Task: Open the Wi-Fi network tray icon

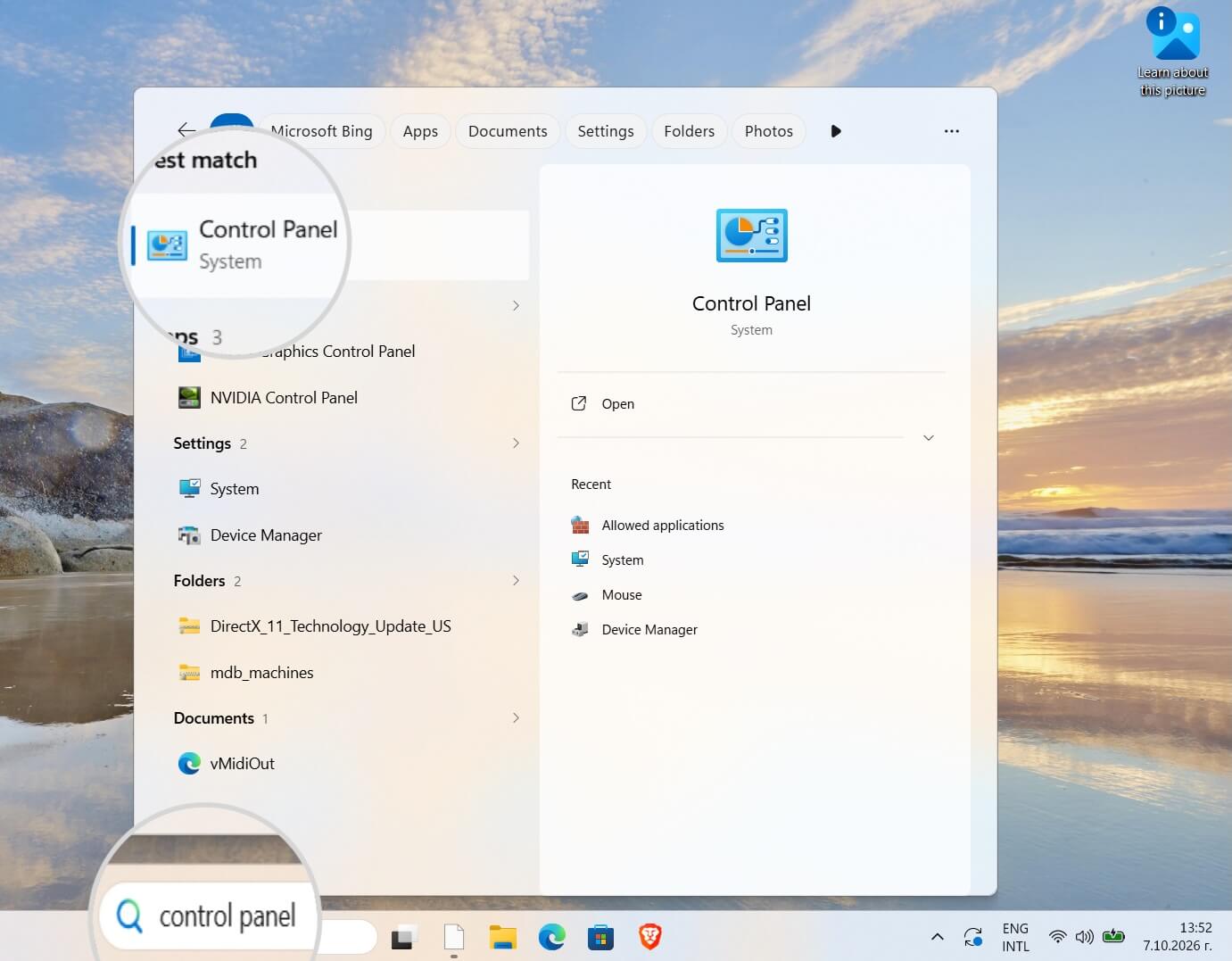Action: point(1057,937)
